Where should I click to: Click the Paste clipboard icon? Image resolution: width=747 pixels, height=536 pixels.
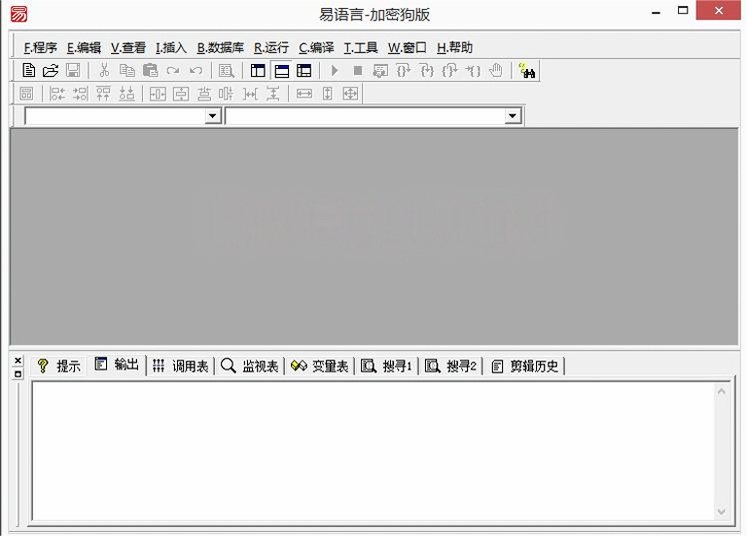coord(150,71)
